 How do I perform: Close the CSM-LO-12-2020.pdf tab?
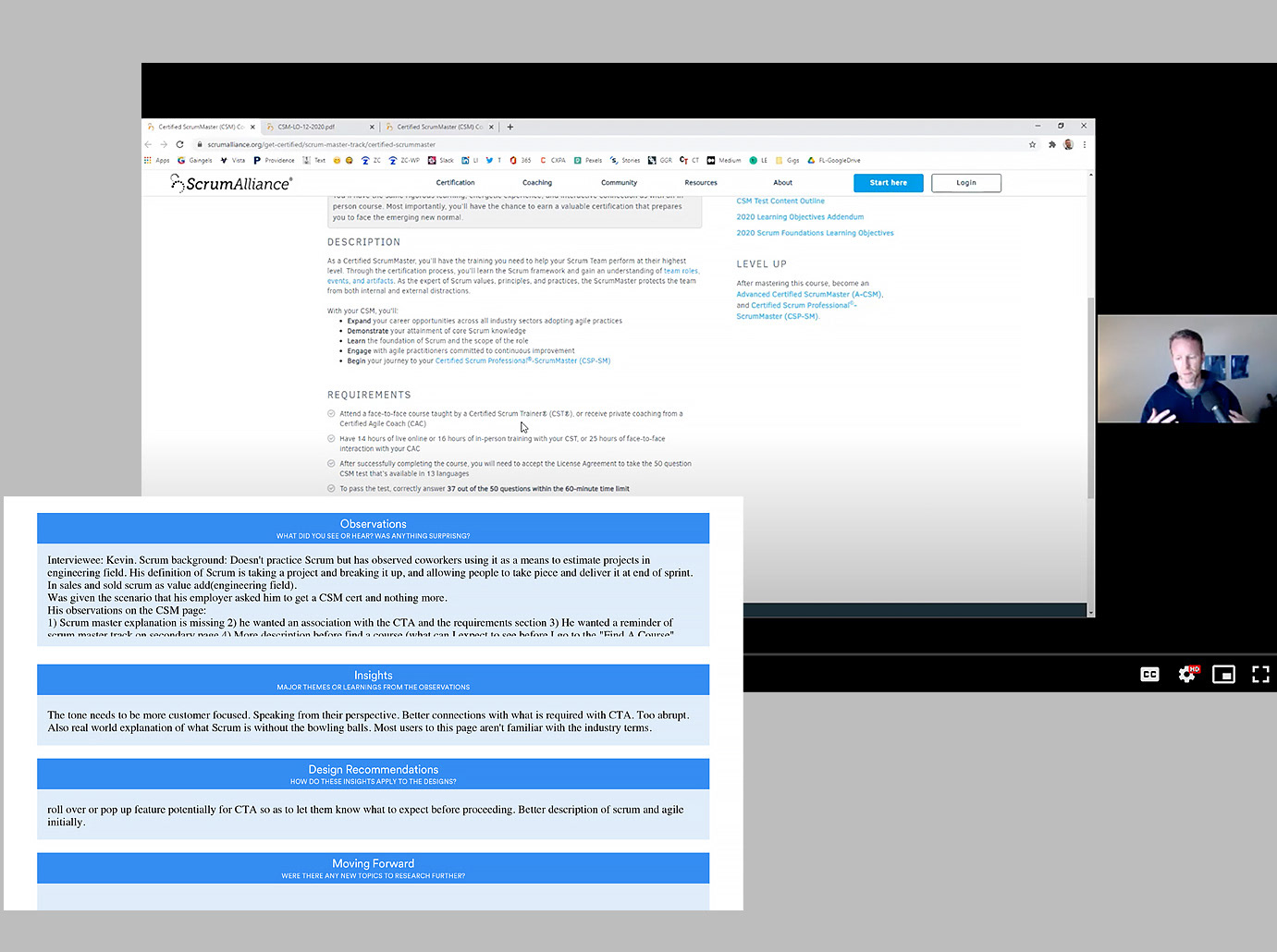tap(372, 127)
